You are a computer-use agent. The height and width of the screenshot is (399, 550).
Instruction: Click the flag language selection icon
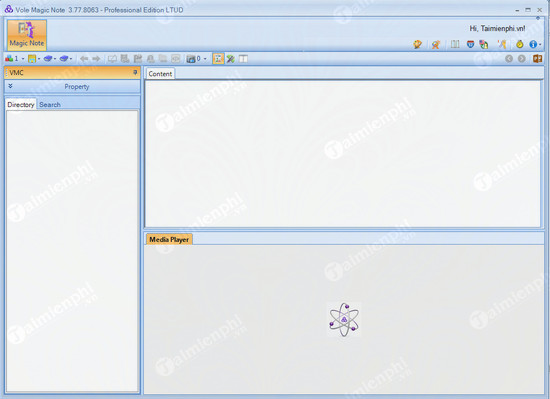click(x=484, y=44)
